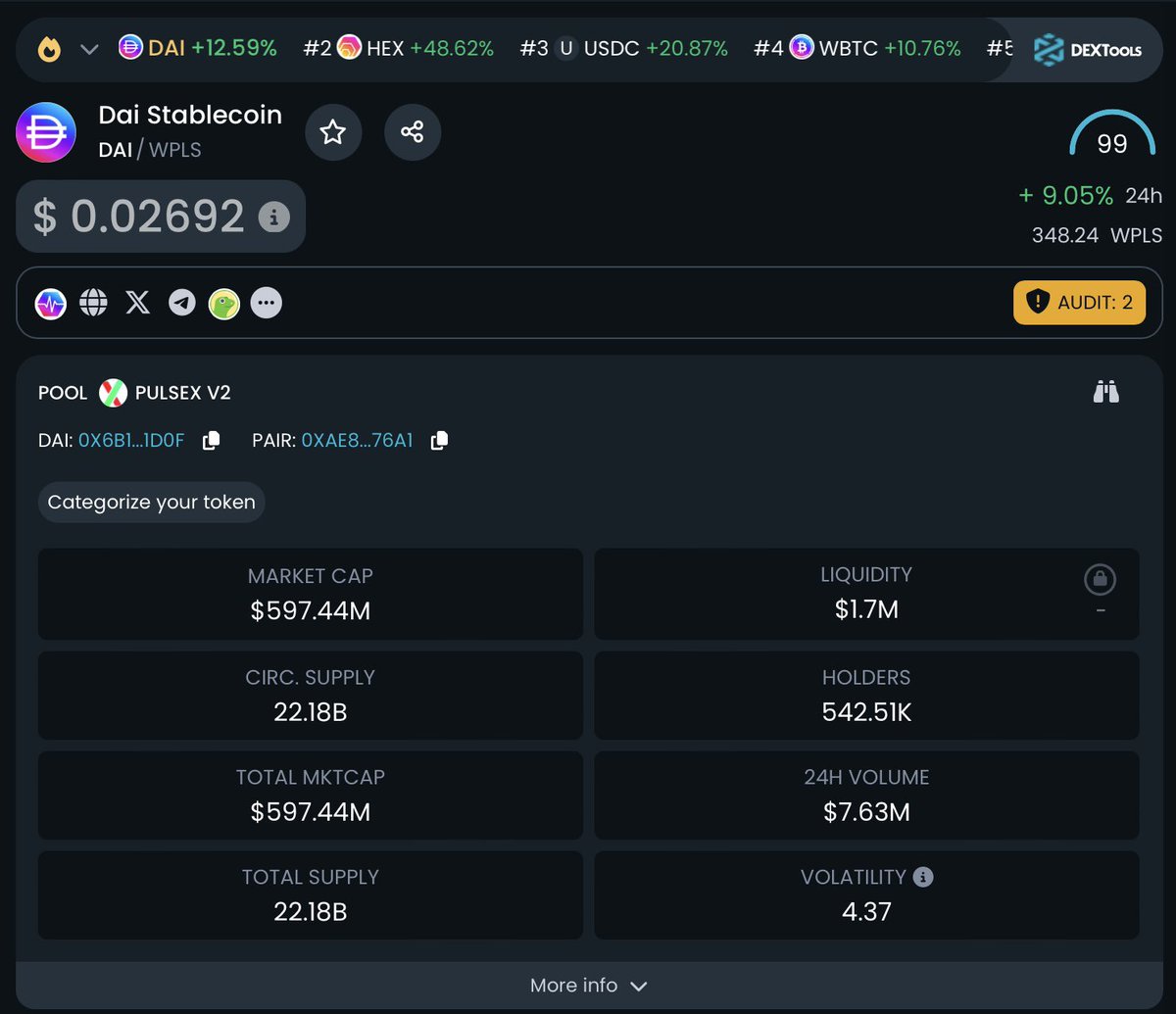Click the hot pairs flame icon
Viewport: 1176px width, 1014px height.
[x=49, y=48]
